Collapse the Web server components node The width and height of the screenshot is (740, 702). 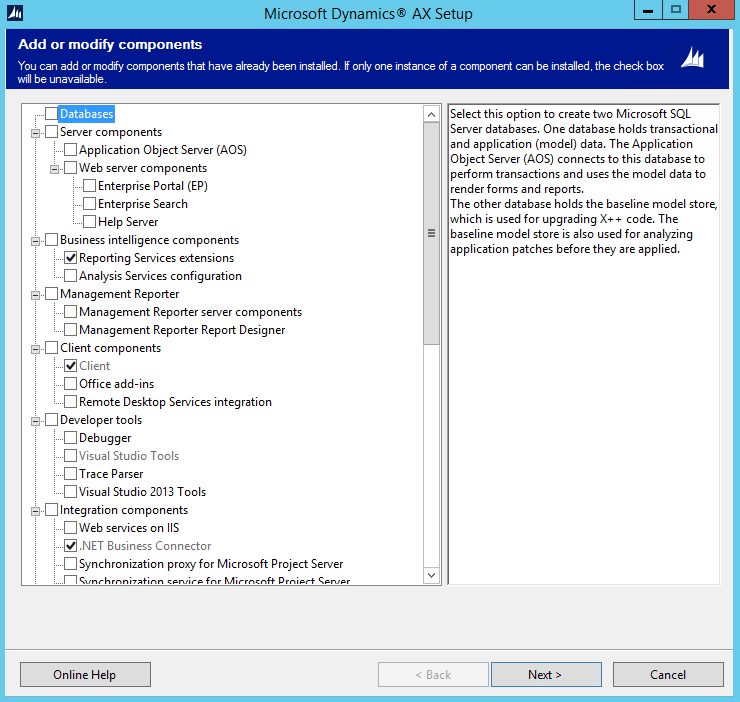pyautogui.click(x=54, y=169)
